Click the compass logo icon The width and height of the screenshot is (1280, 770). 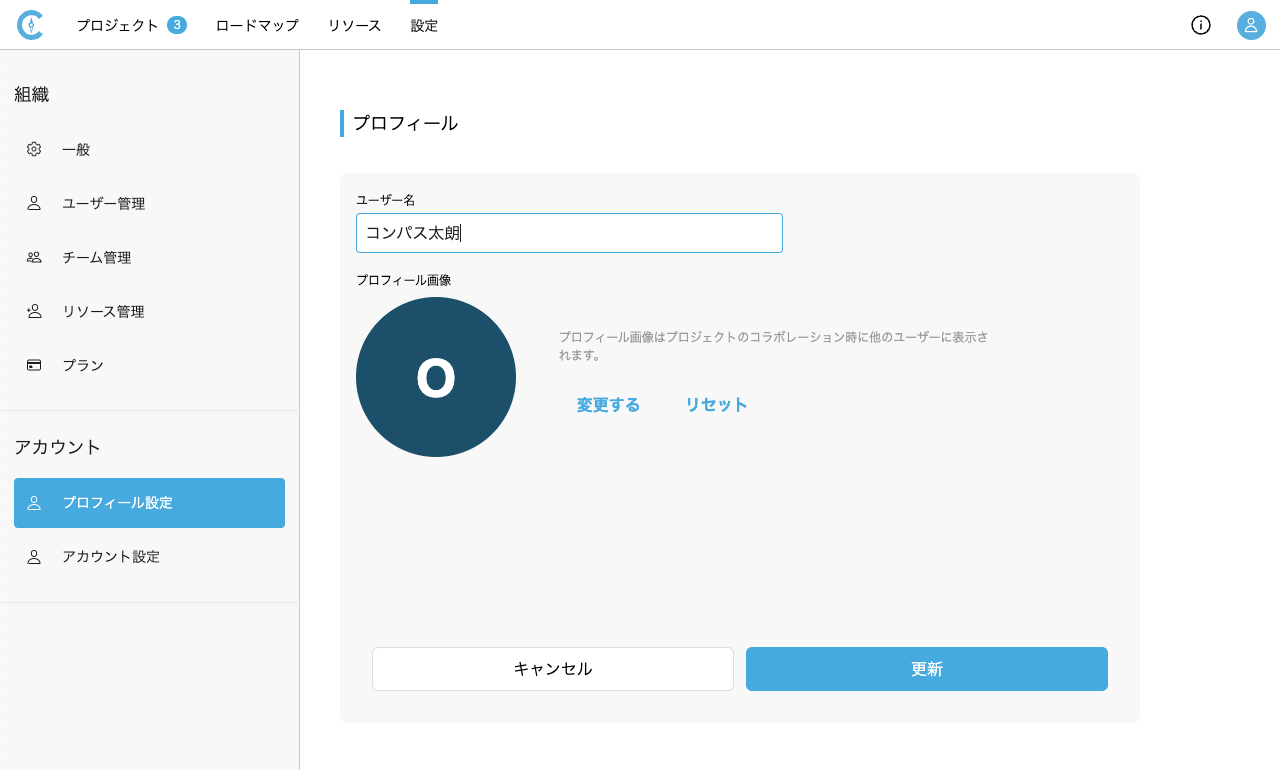click(x=31, y=25)
